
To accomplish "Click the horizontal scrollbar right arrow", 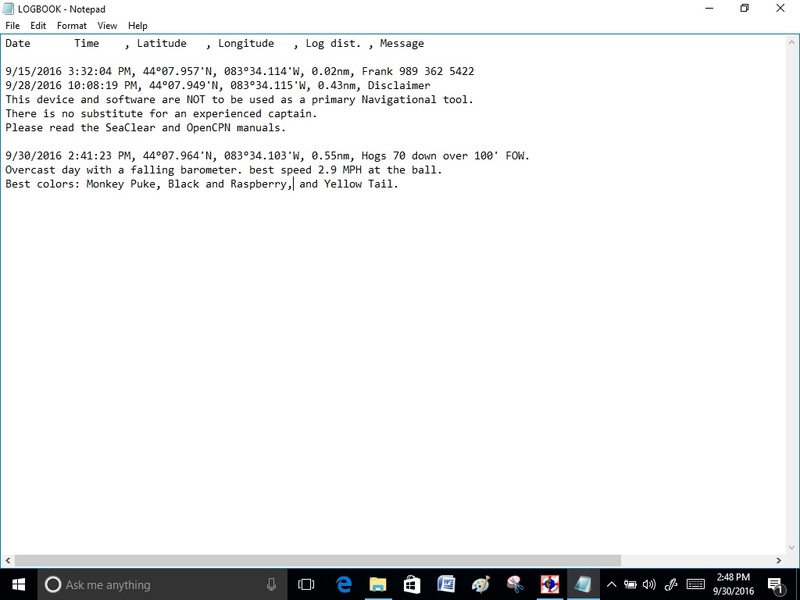I will click(x=780, y=560).
